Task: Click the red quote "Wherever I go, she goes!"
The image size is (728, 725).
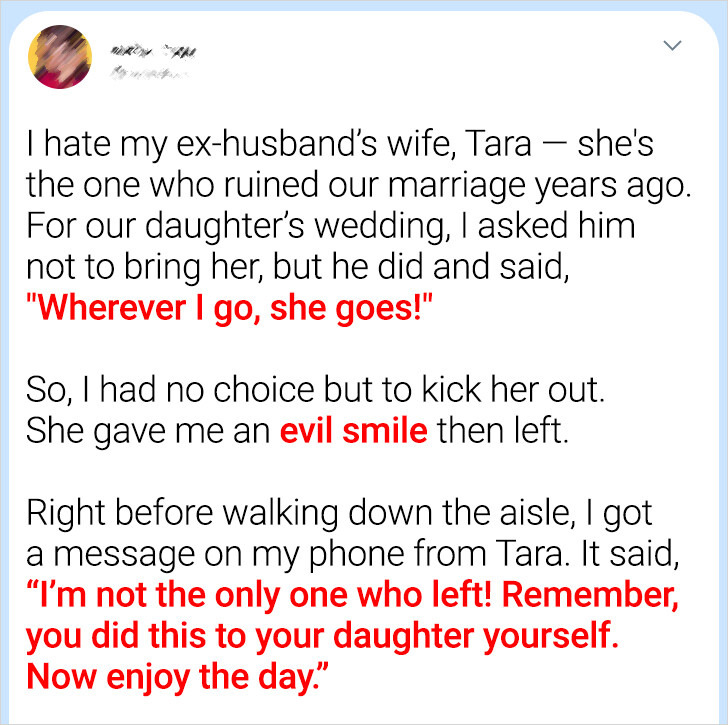Action: [229, 308]
